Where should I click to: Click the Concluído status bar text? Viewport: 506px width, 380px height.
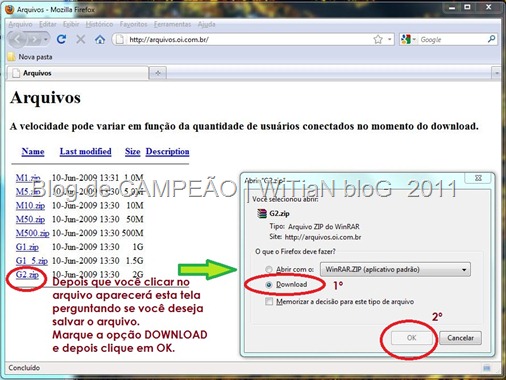24,368
